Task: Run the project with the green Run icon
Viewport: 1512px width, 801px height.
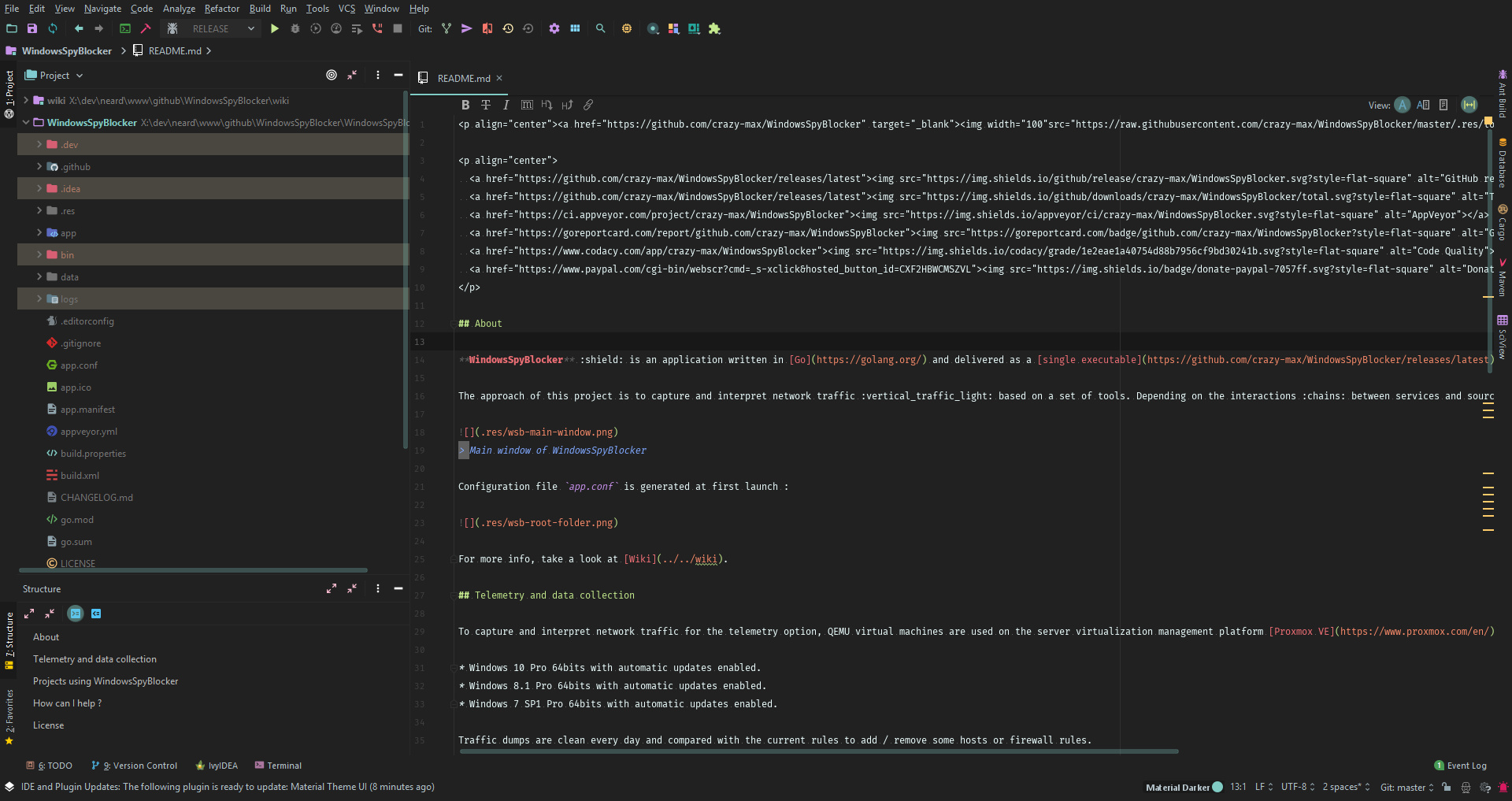Action: click(274, 28)
